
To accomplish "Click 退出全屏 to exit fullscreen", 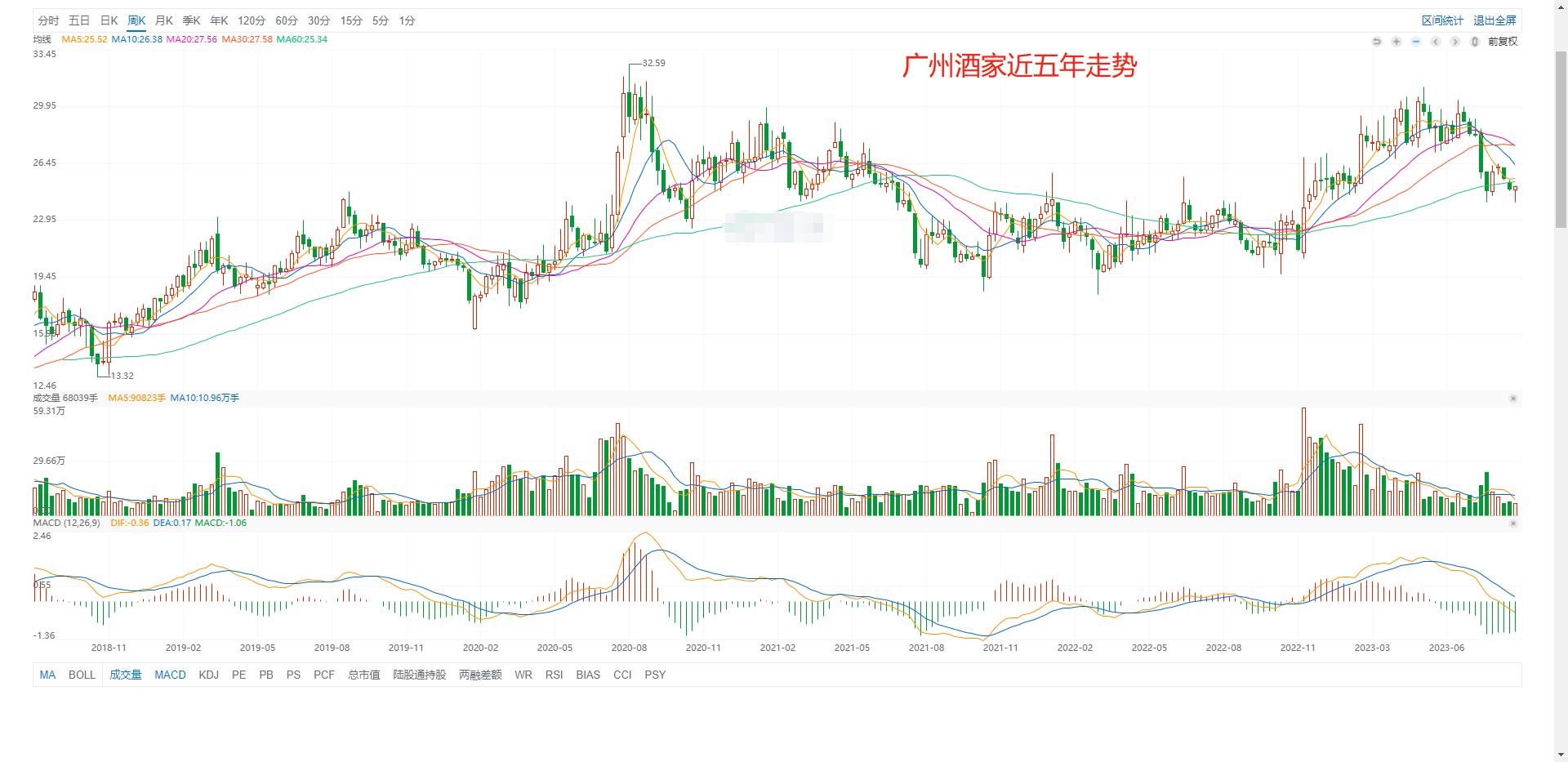I will click(1494, 20).
